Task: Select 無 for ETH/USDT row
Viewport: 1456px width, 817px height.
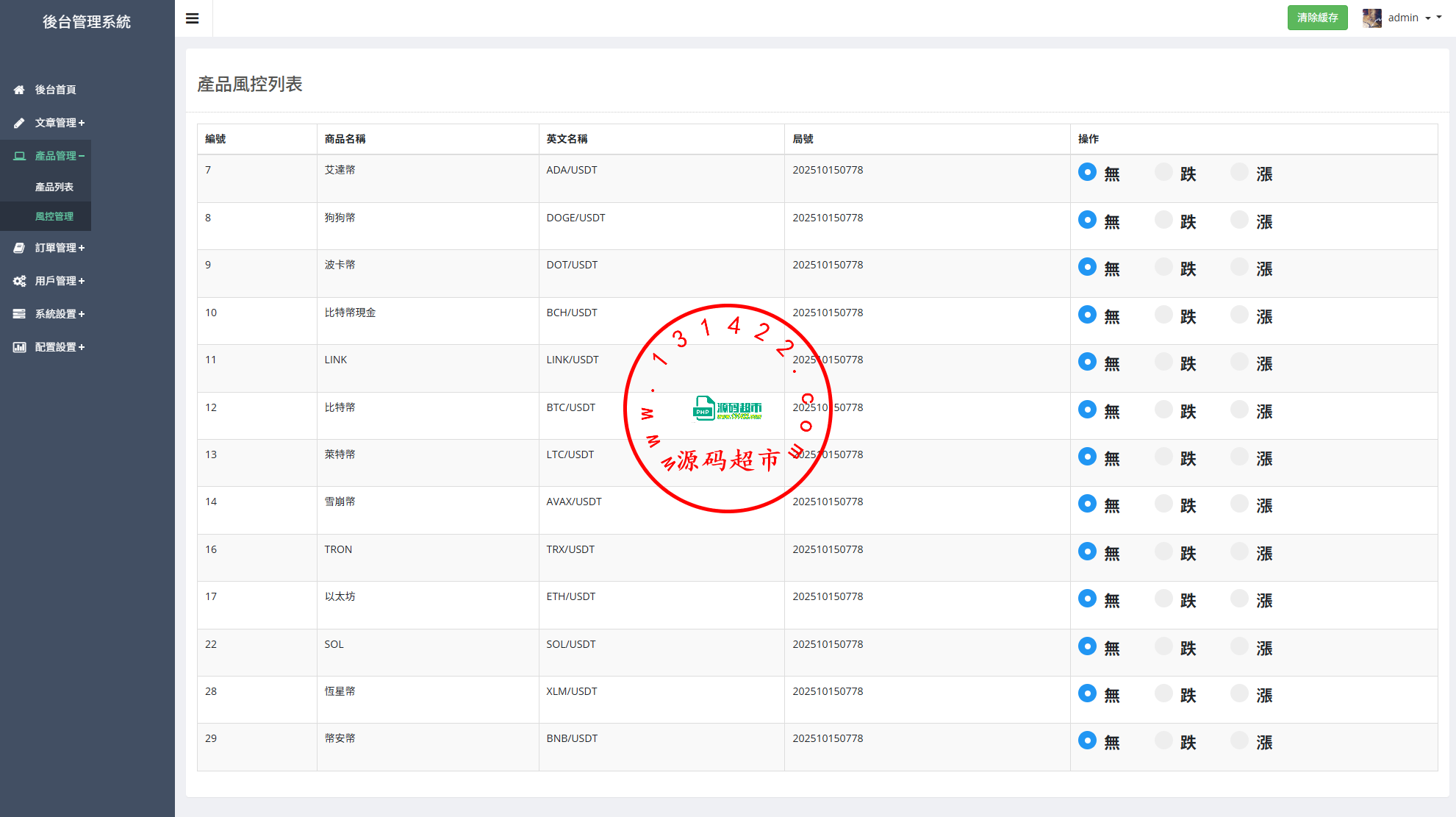Action: 1087,599
